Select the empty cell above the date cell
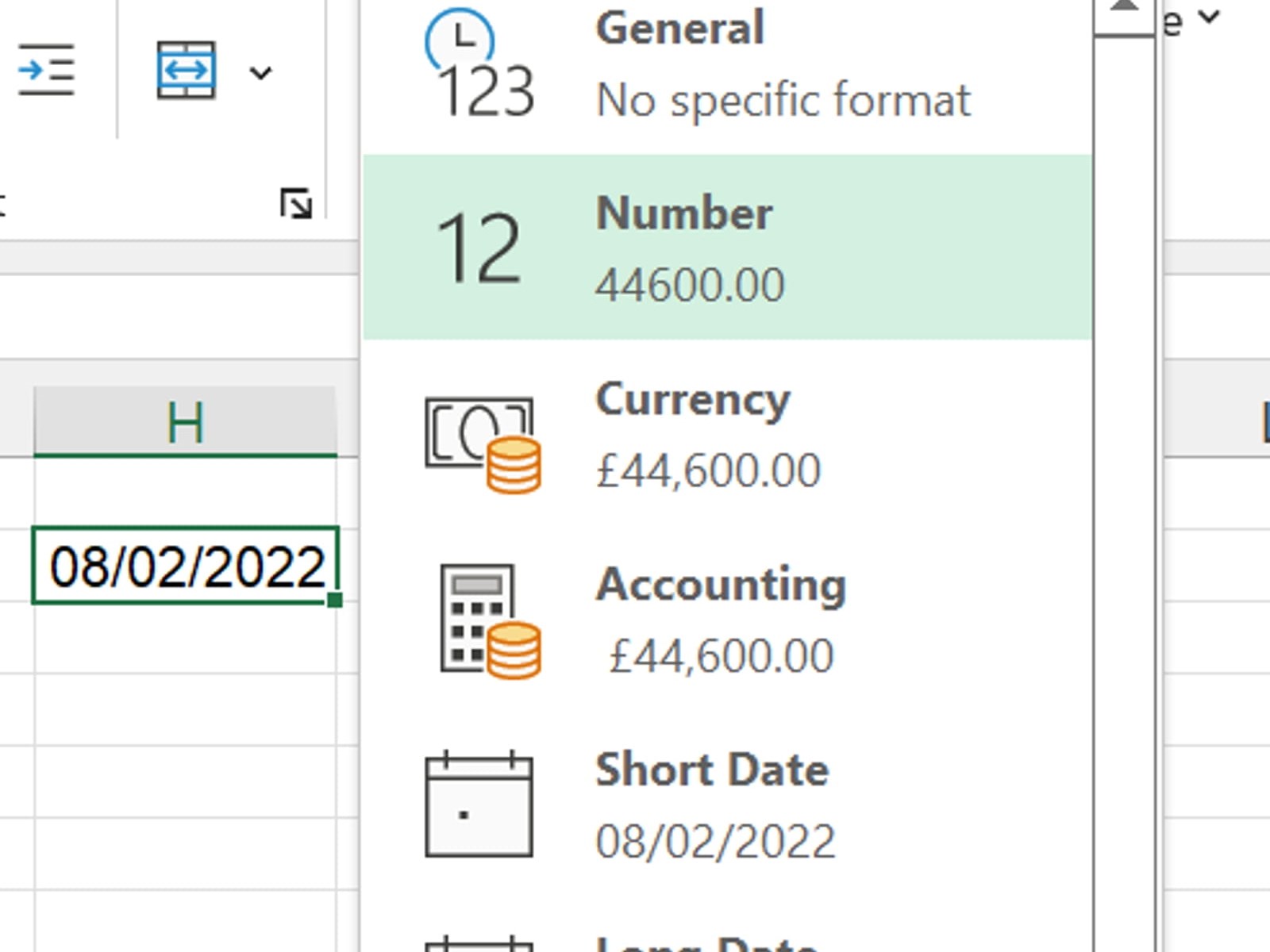This screenshot has width=1270, height=952. click(185, 492)
